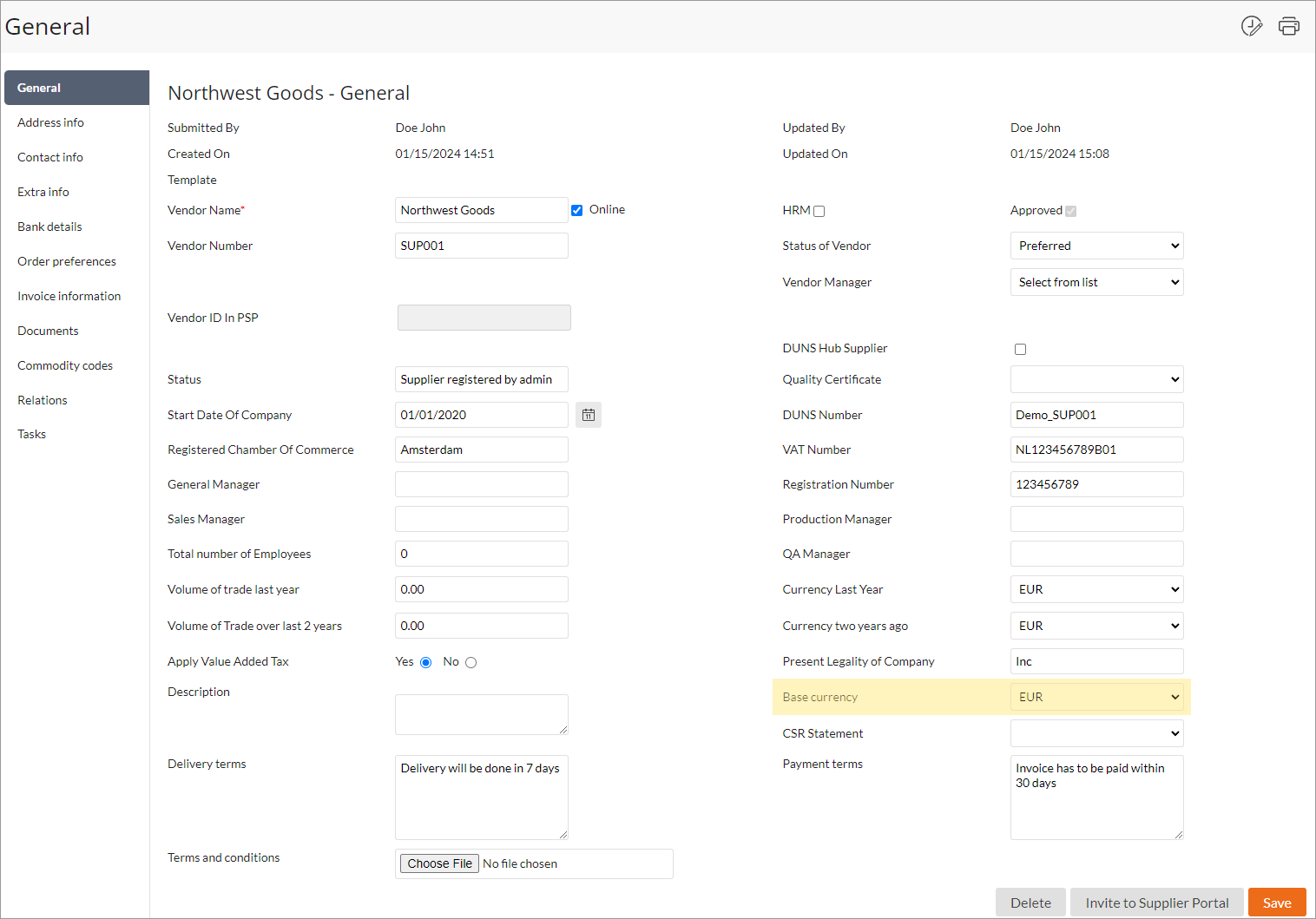
Task: Click the QA Manager input field
Action: coord(1097,554)
